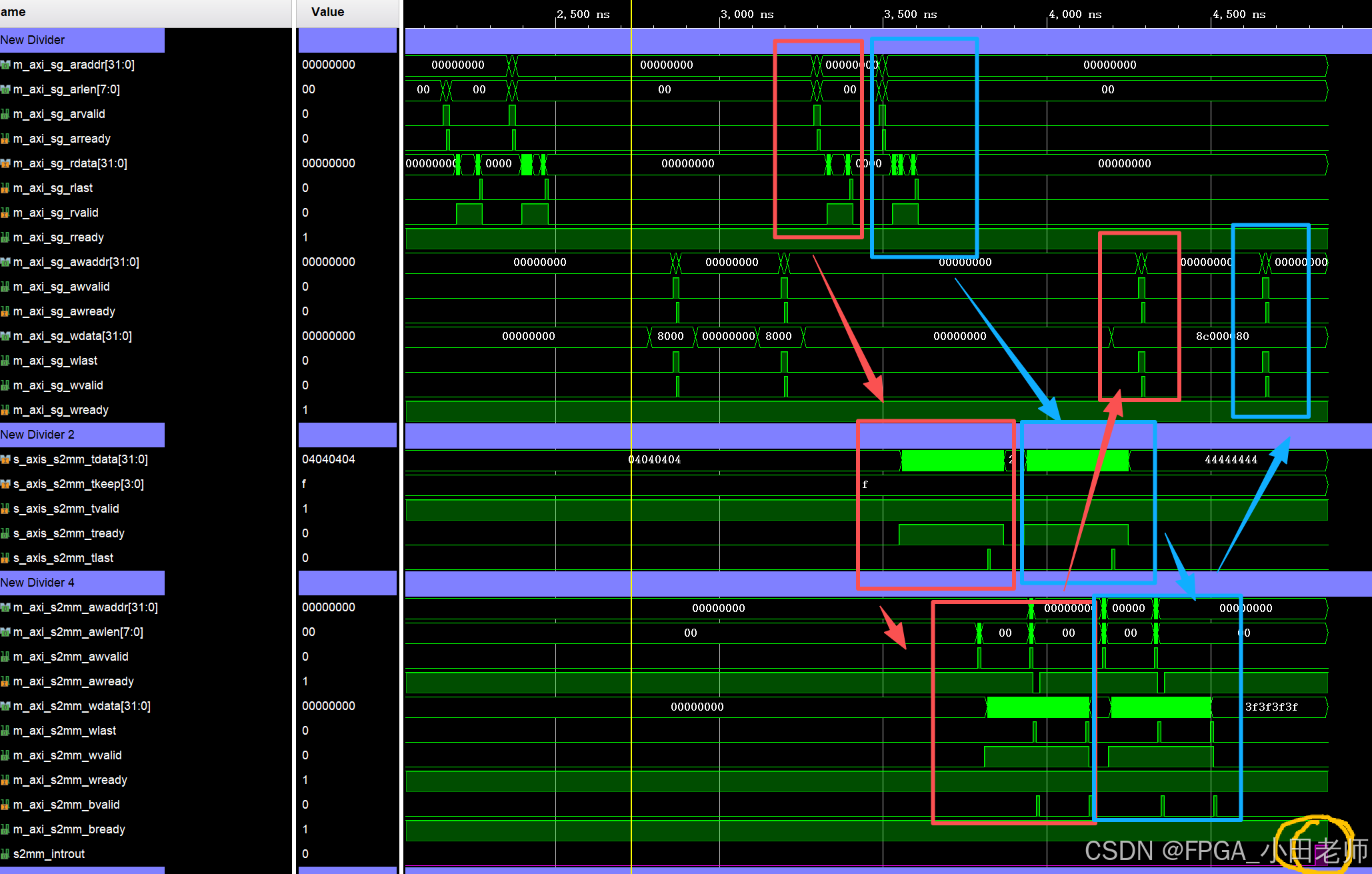The width and height of the screenshot is (1372, 874).
Task: Select the s_axis_s2mm_tkeep[3:0] signal name
Action: (79, 484)
